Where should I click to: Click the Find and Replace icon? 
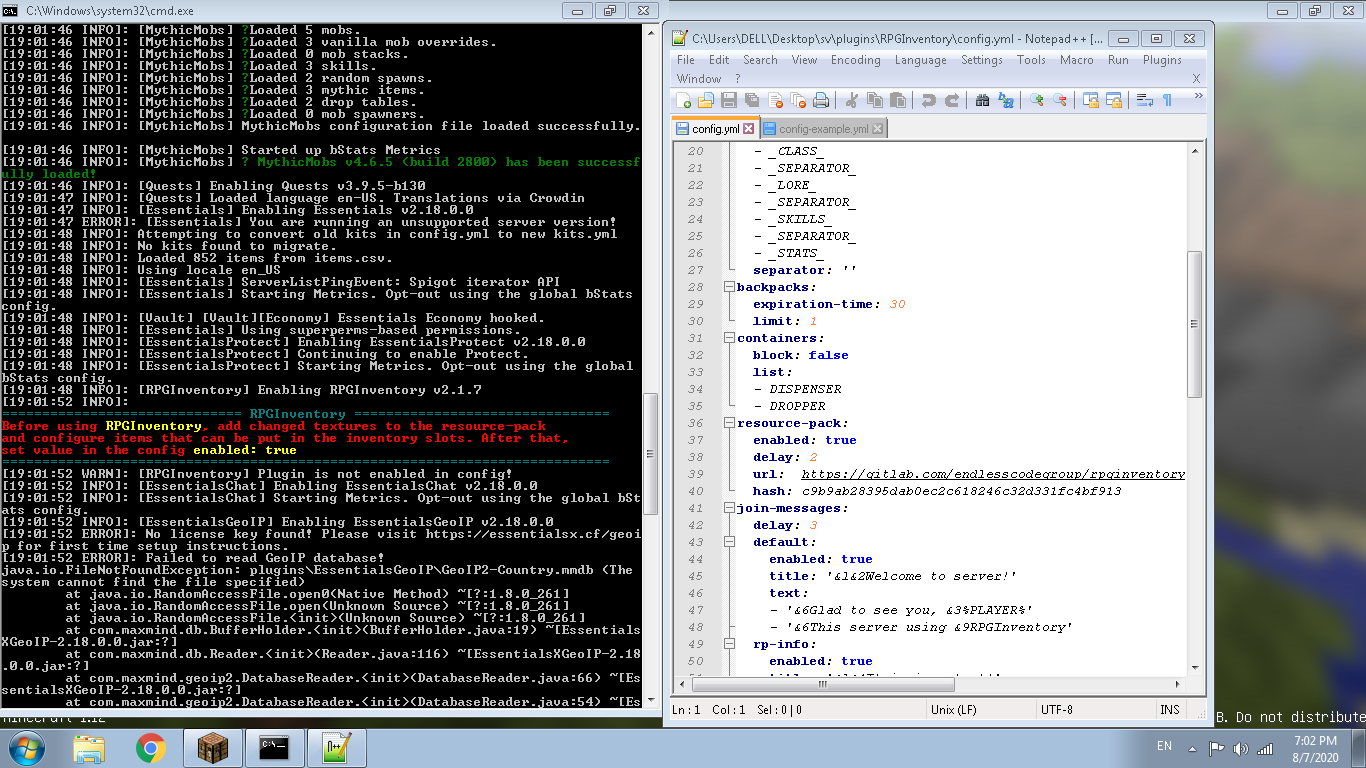pos(1006,100)
